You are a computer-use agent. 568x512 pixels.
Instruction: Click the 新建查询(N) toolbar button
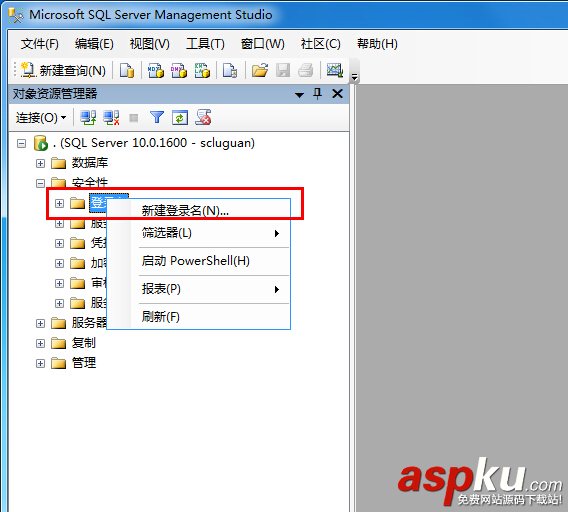click(x=63, y=70)
